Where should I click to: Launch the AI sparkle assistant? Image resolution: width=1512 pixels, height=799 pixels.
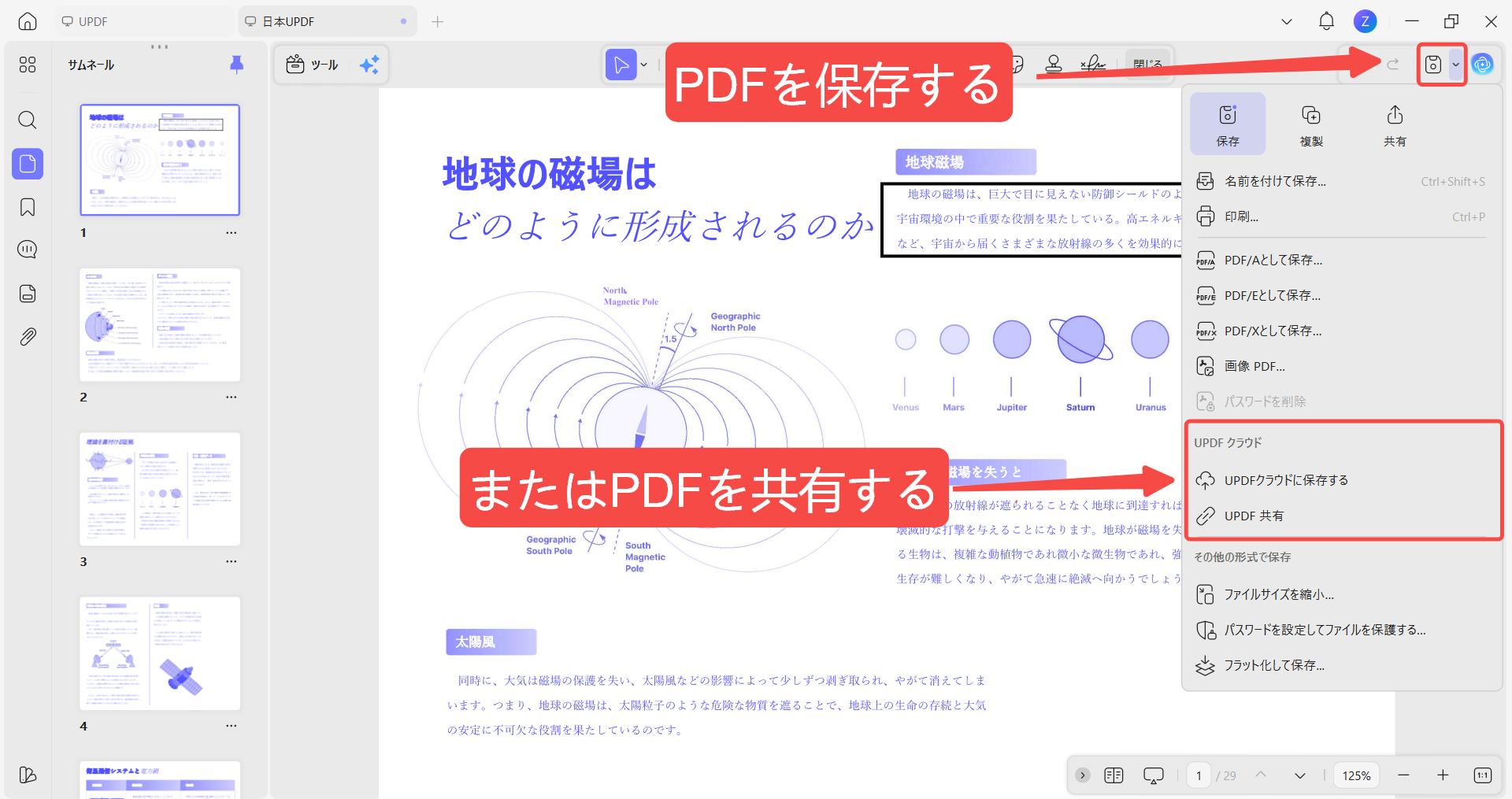(x=369, y=65)
